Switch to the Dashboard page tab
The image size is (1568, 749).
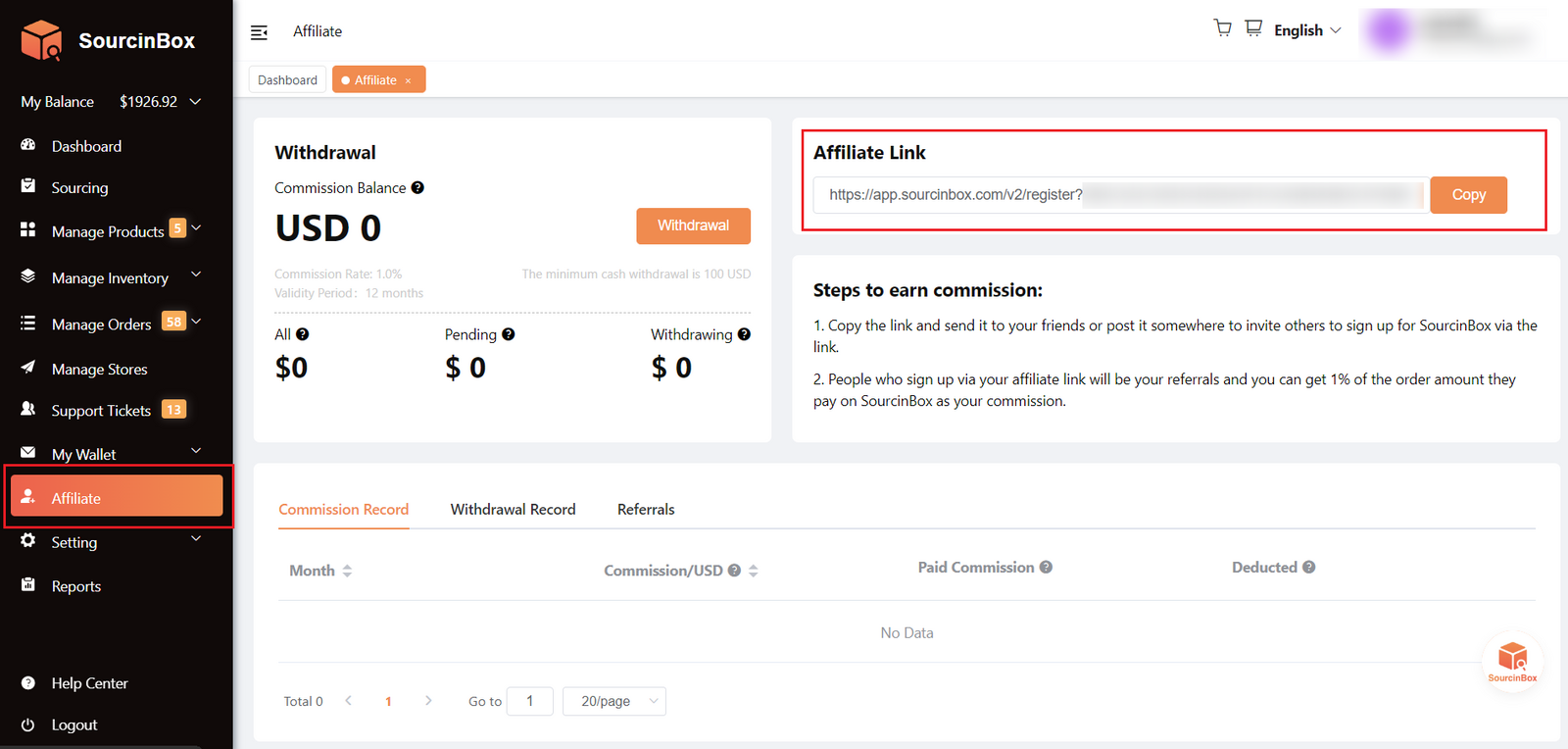(x=287, y=80)
